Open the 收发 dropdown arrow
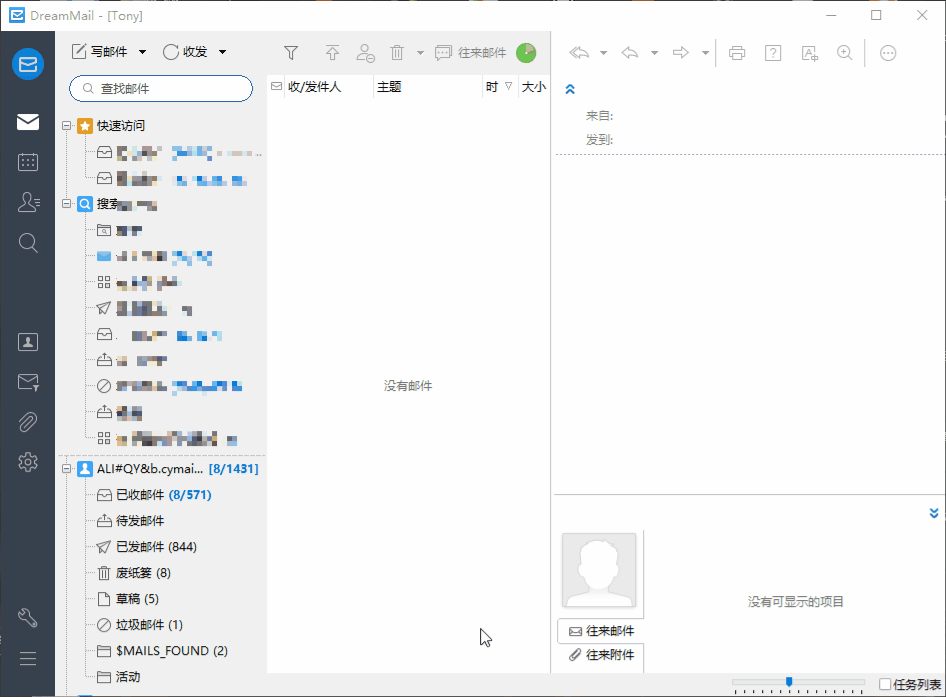This screenshot has height=697, width=946. 223,52
